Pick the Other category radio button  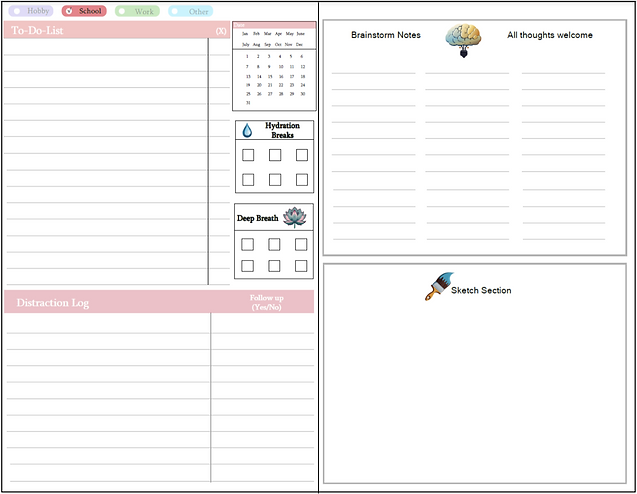point(175,11)
